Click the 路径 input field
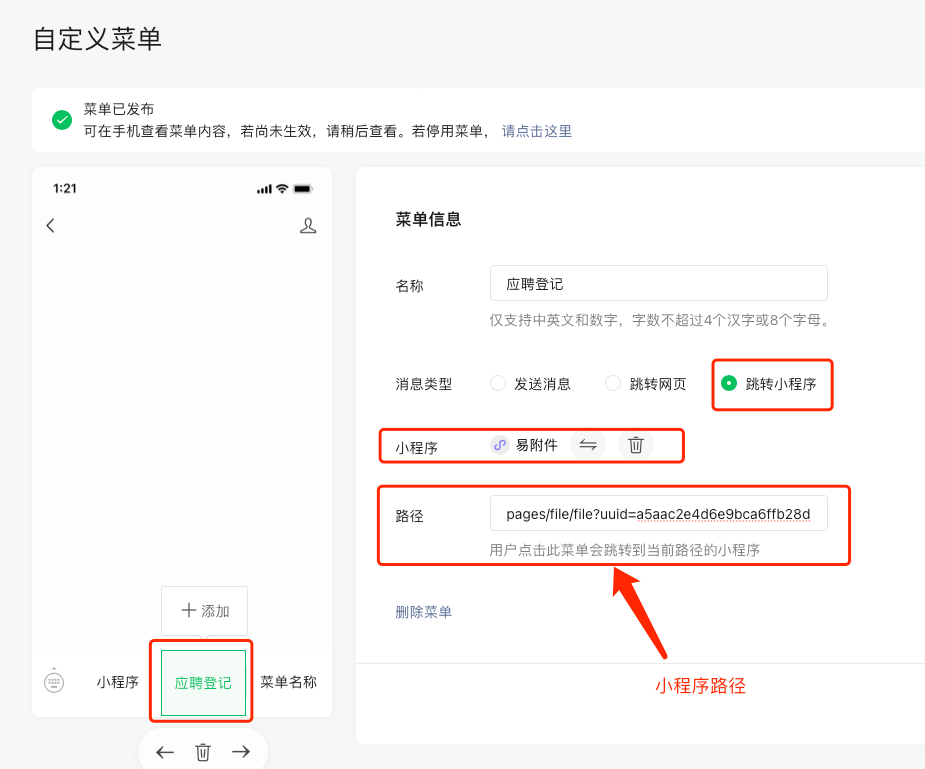The height and width of the screenshot is (769, 925). click(x=658, y=514)
